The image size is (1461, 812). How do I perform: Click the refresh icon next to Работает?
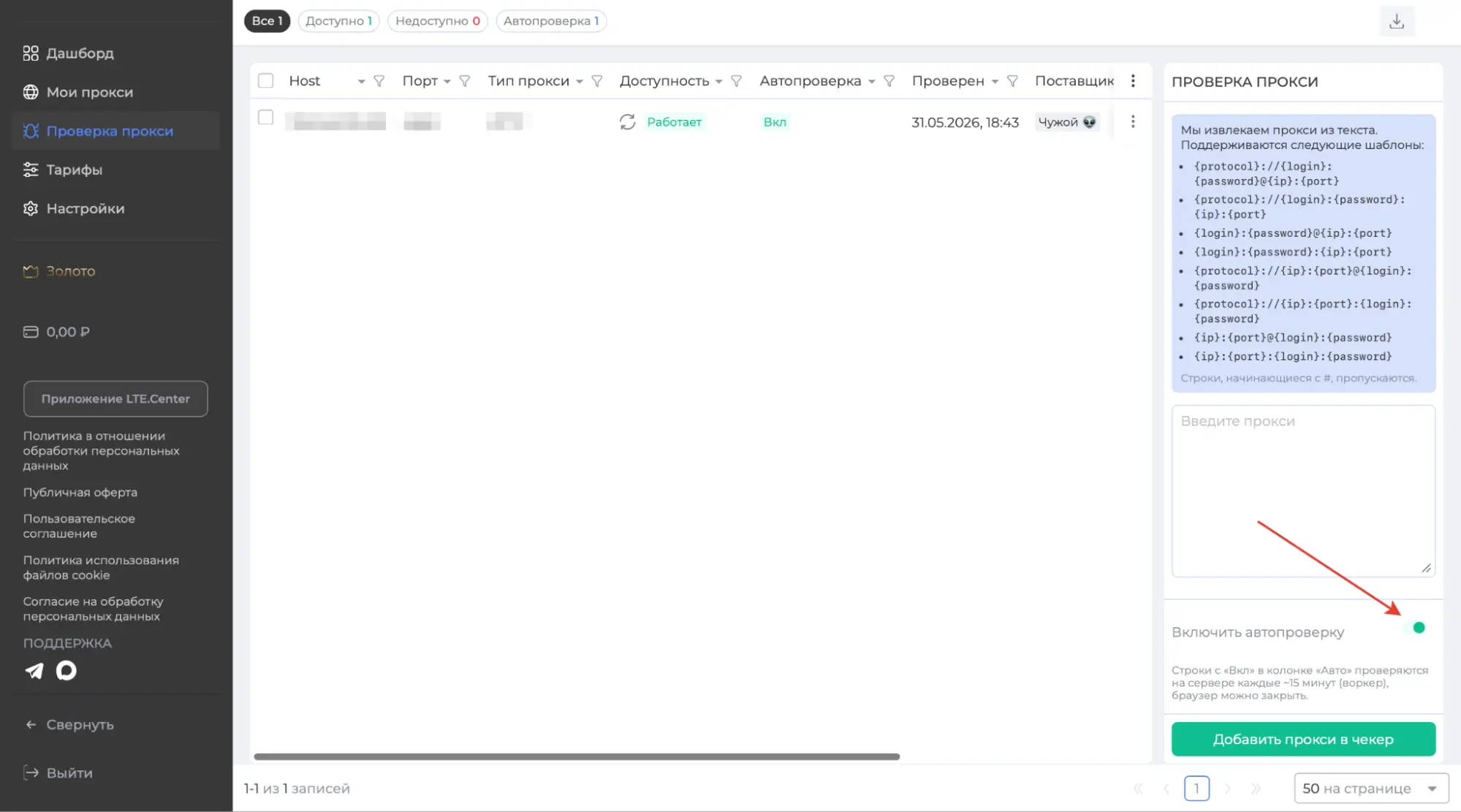point(627,122)
